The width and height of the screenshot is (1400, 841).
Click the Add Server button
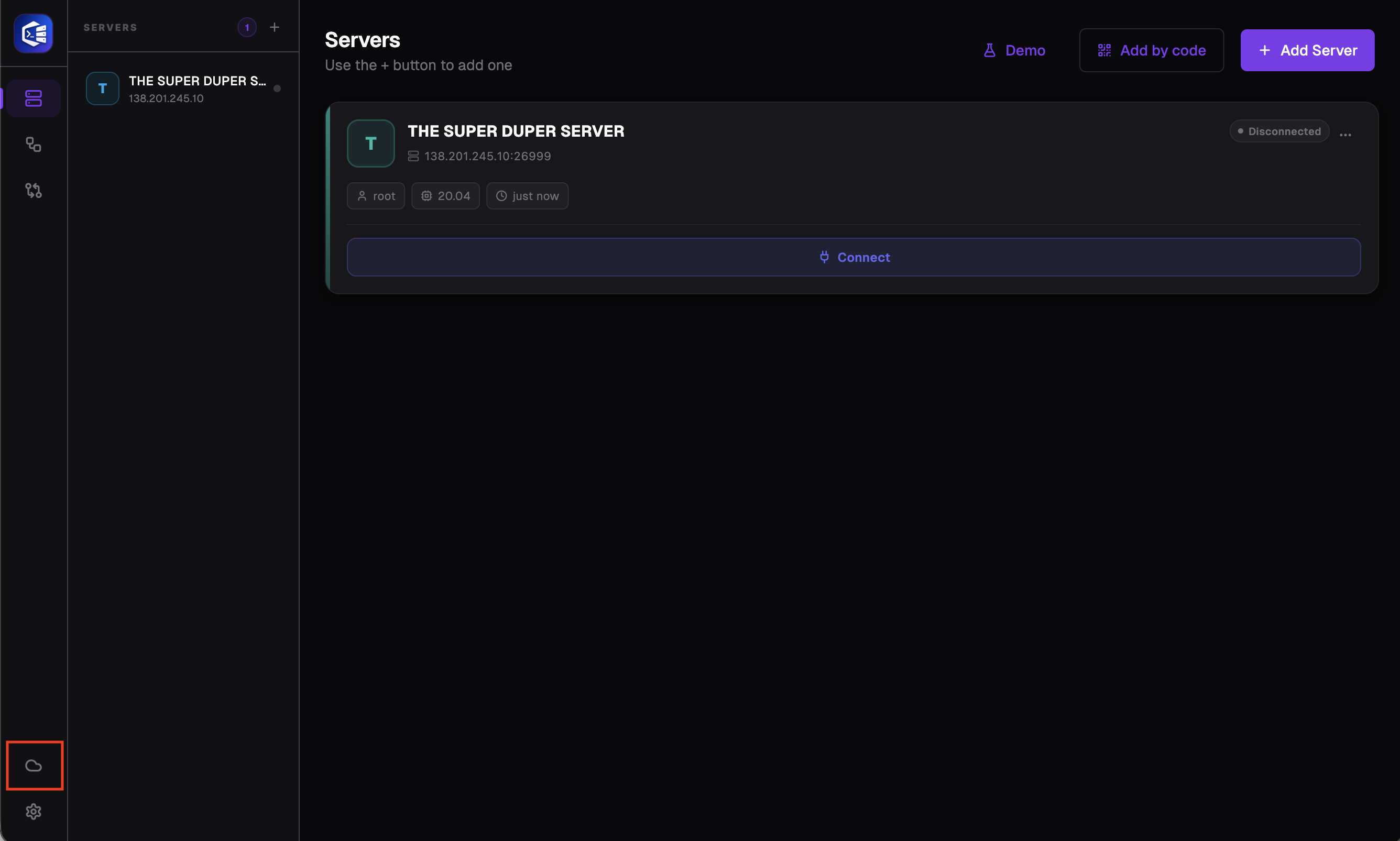tap(1307, 50)
